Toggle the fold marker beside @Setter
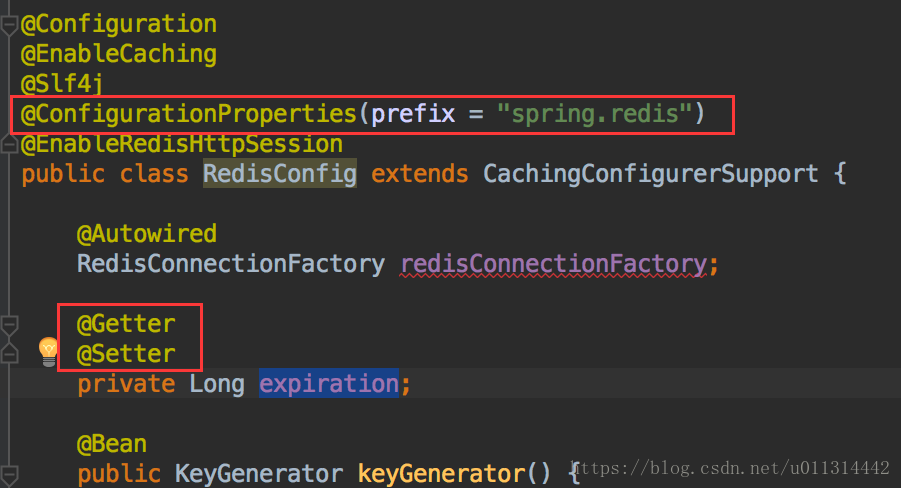Viewport: 901px width, 488px height. 9,353
